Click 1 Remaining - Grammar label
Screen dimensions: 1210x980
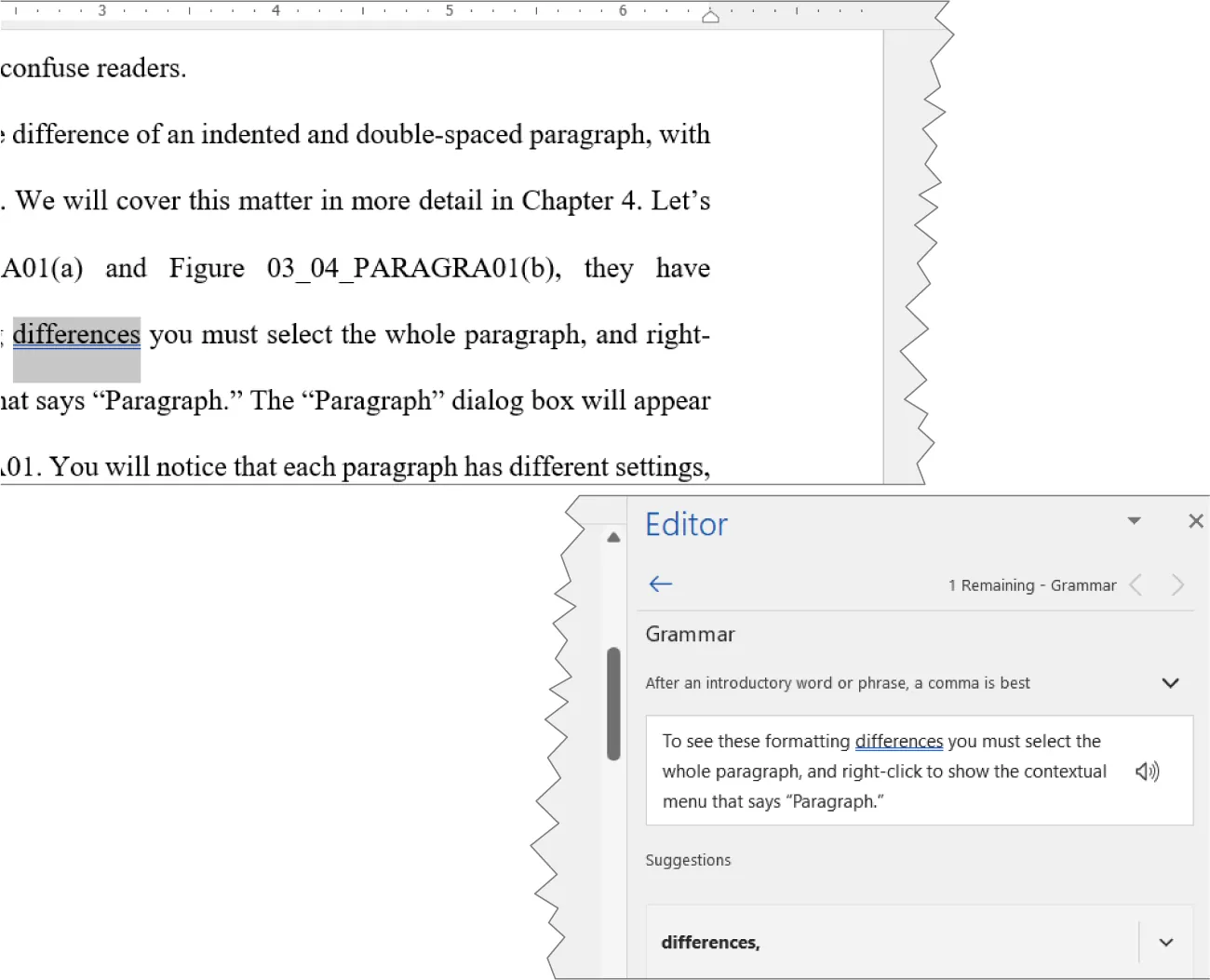(1031, 584)
